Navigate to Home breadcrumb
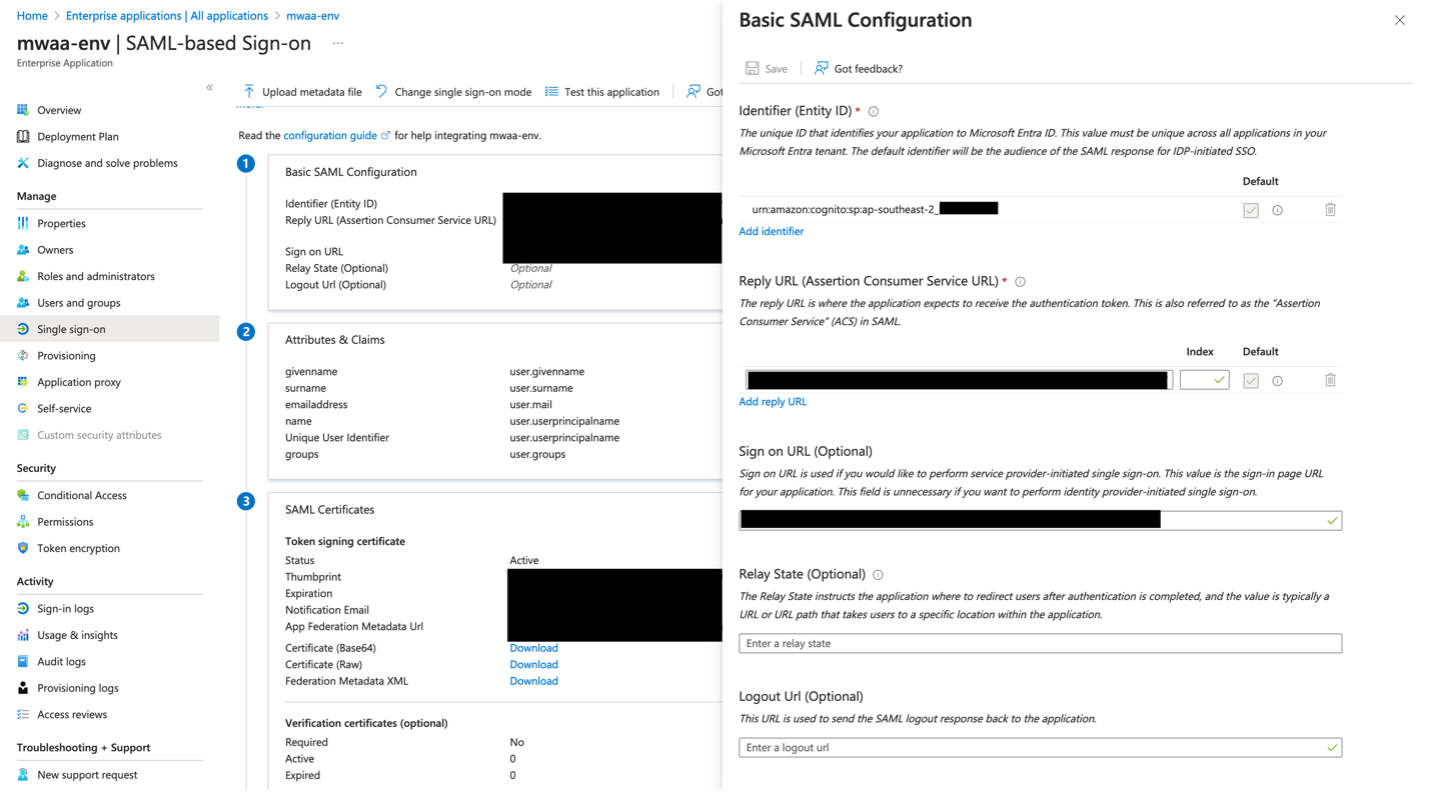1430x794 pixels. point(32,16)
